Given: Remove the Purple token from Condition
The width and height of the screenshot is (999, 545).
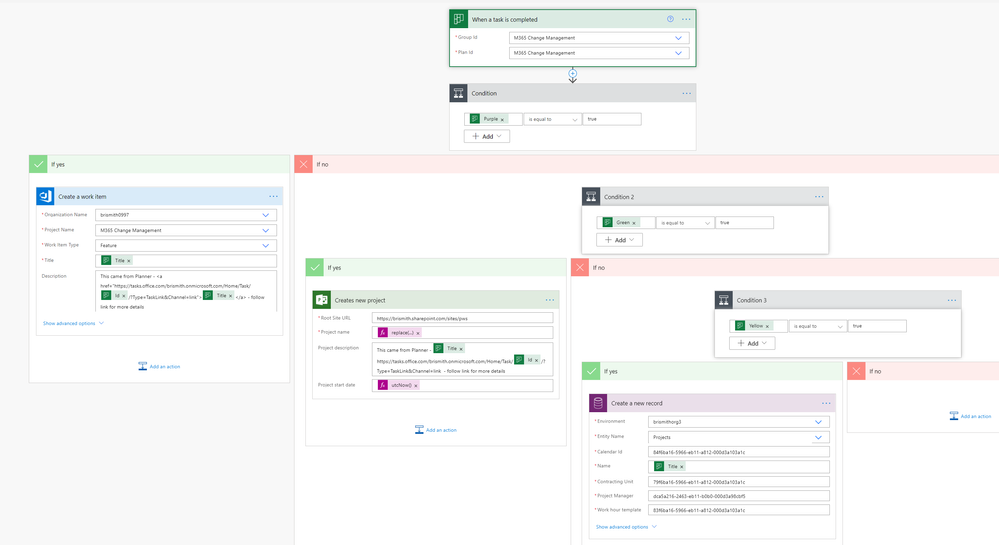Looking at the screenshot, I should [x=502, y=119].
